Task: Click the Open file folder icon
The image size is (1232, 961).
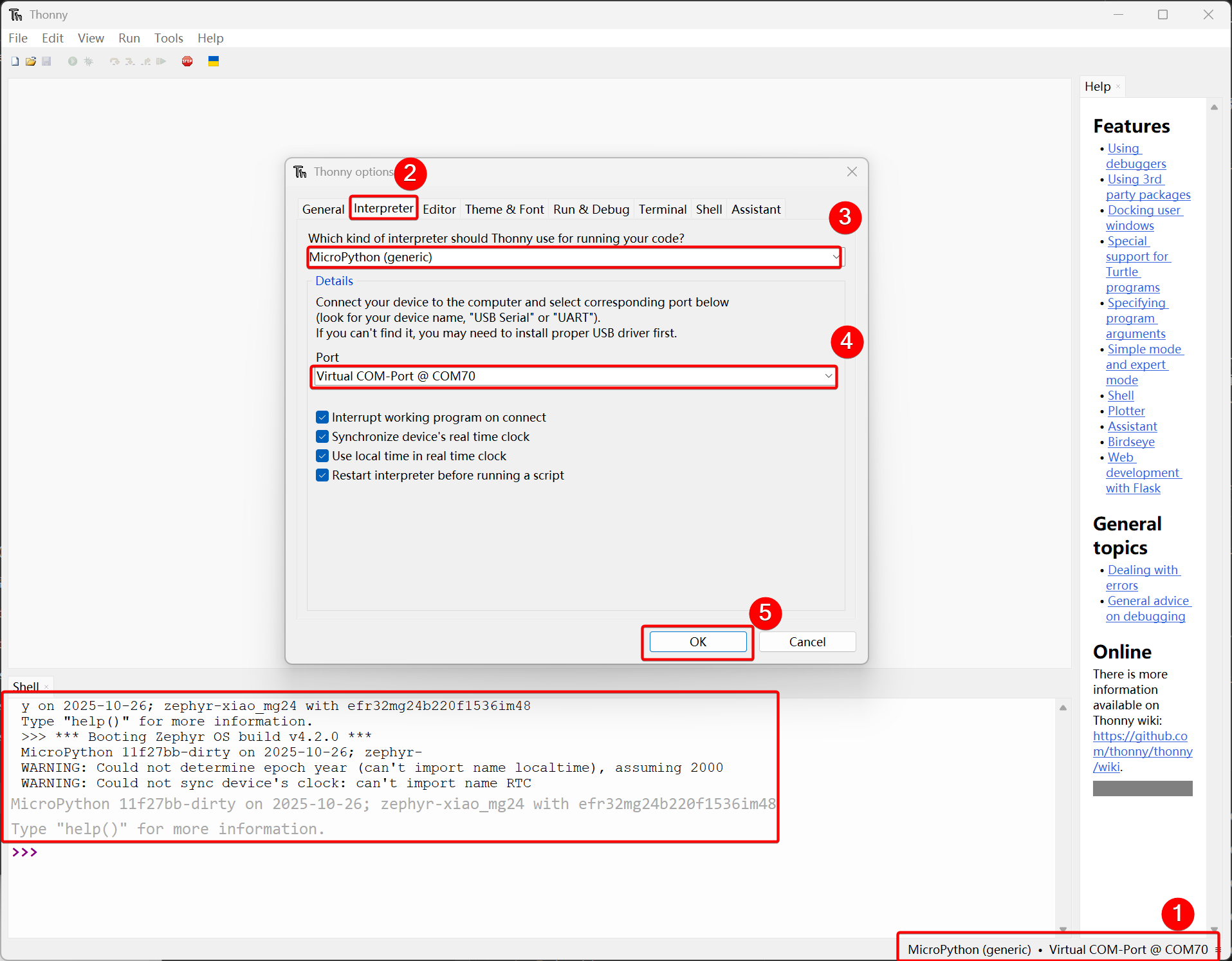Action: click(x=30, y=61)
